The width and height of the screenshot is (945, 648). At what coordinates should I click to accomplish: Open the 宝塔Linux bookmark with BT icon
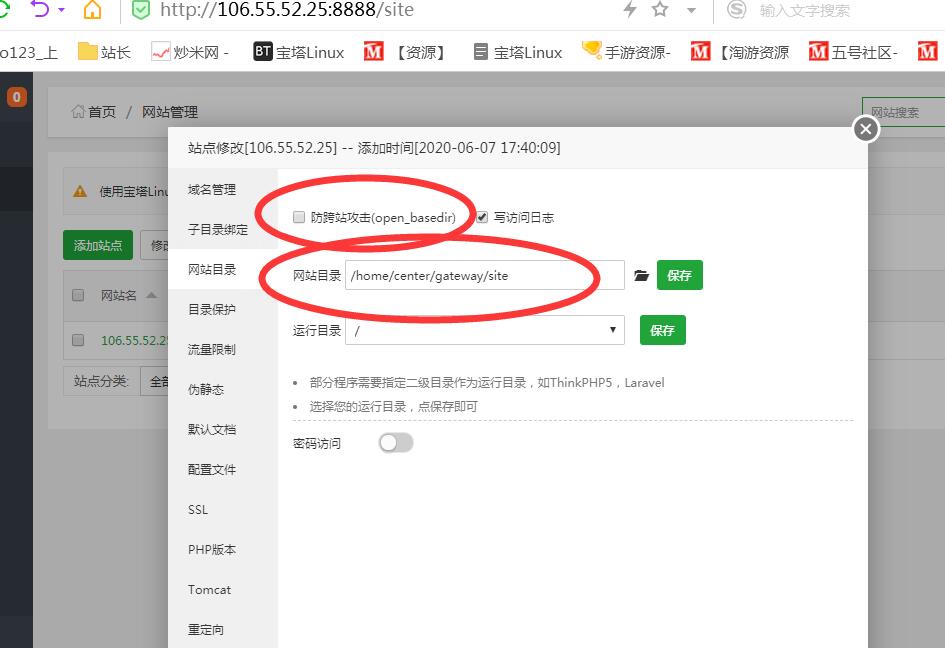298,52
